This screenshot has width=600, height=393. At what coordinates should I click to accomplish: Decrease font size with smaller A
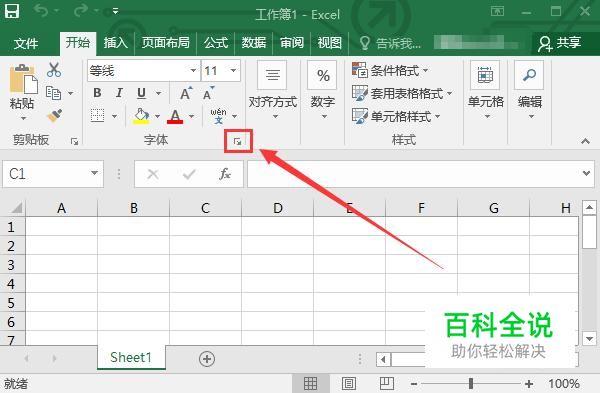(209, 93)
